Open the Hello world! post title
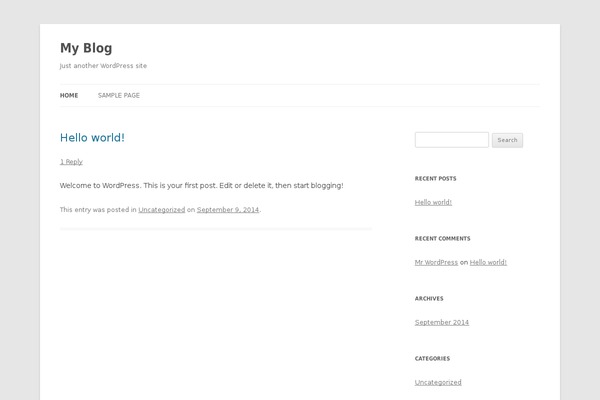Viewport: 600px width, 400px height. click(x=92, y=137)
